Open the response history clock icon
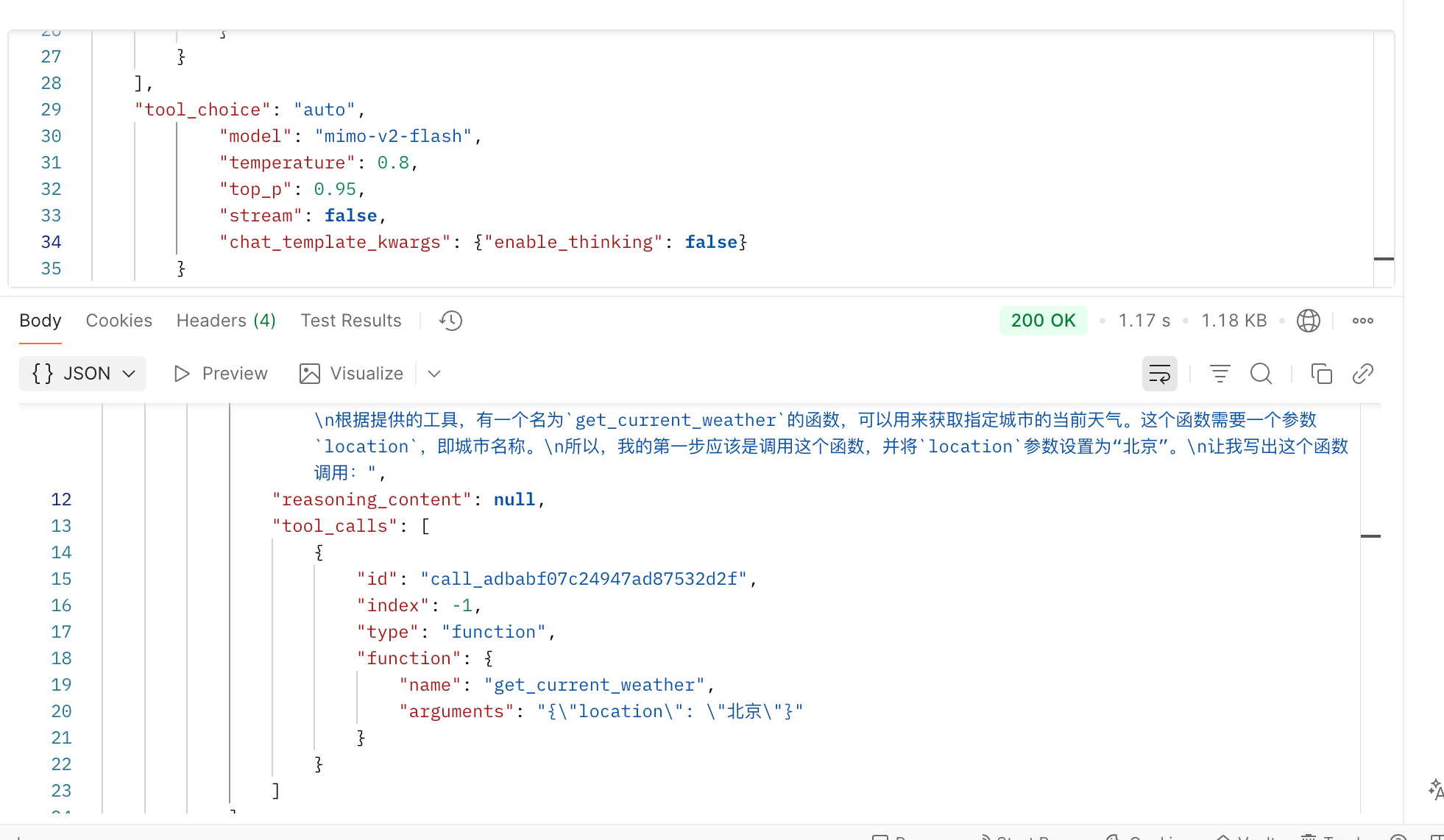 450,321
